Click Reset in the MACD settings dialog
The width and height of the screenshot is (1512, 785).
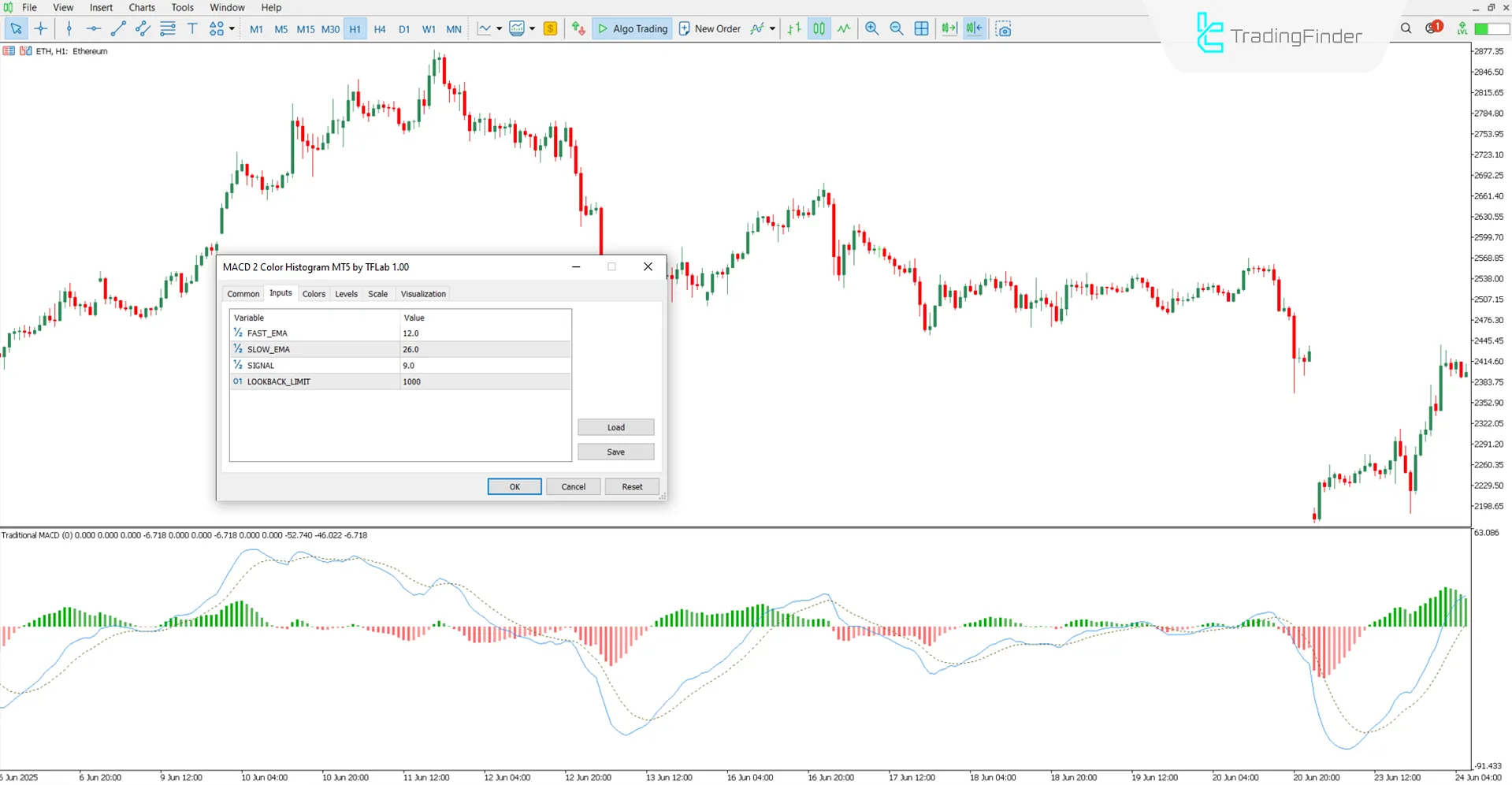point(631,486)
